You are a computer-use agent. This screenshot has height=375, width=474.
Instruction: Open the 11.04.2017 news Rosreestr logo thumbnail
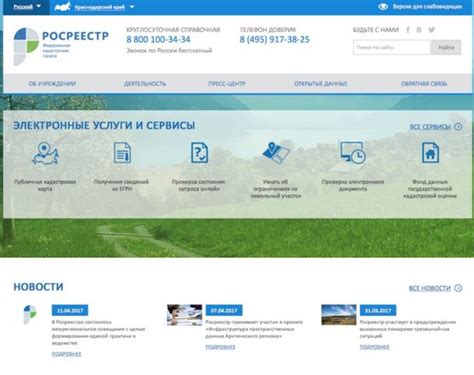click(x=30, y=315)
